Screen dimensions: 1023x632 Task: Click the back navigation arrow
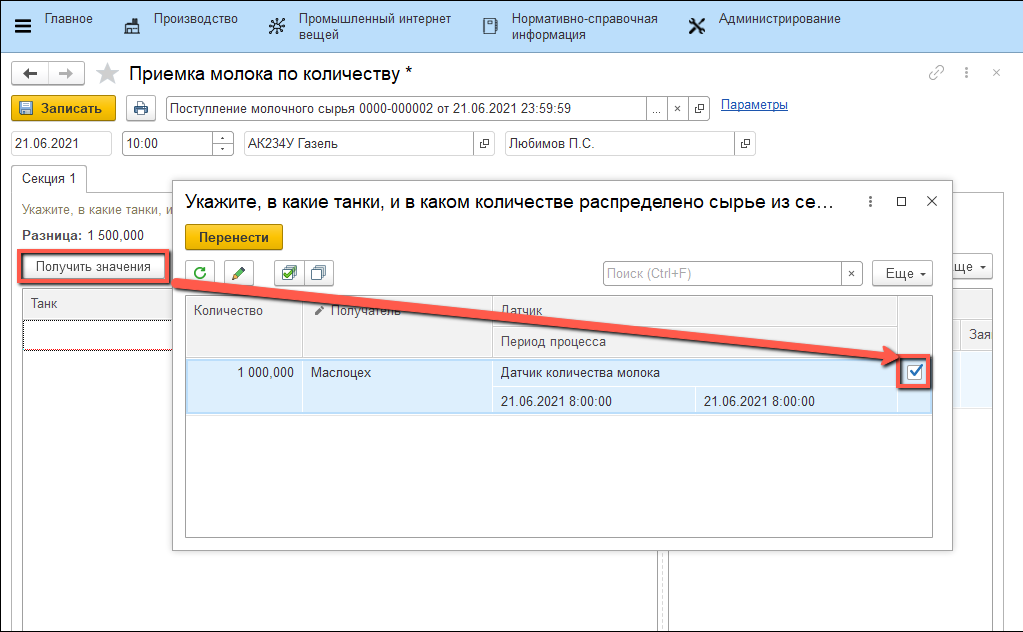30,74
